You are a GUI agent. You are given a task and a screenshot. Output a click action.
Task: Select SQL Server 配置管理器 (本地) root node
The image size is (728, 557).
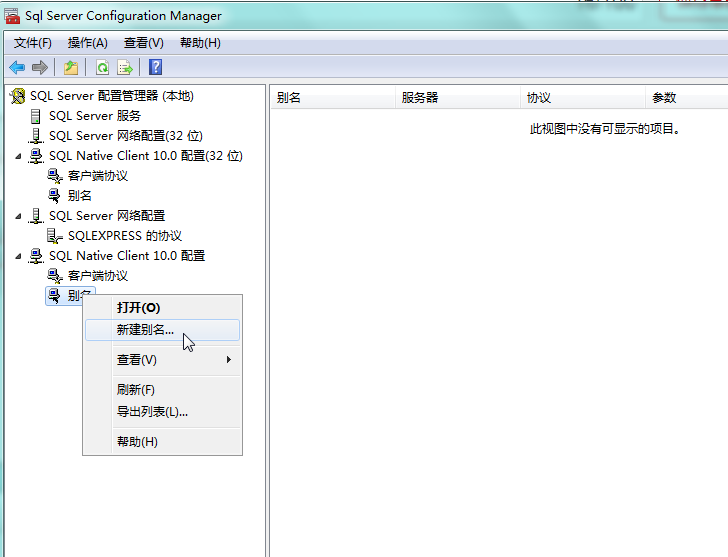(x=112, y=96)
